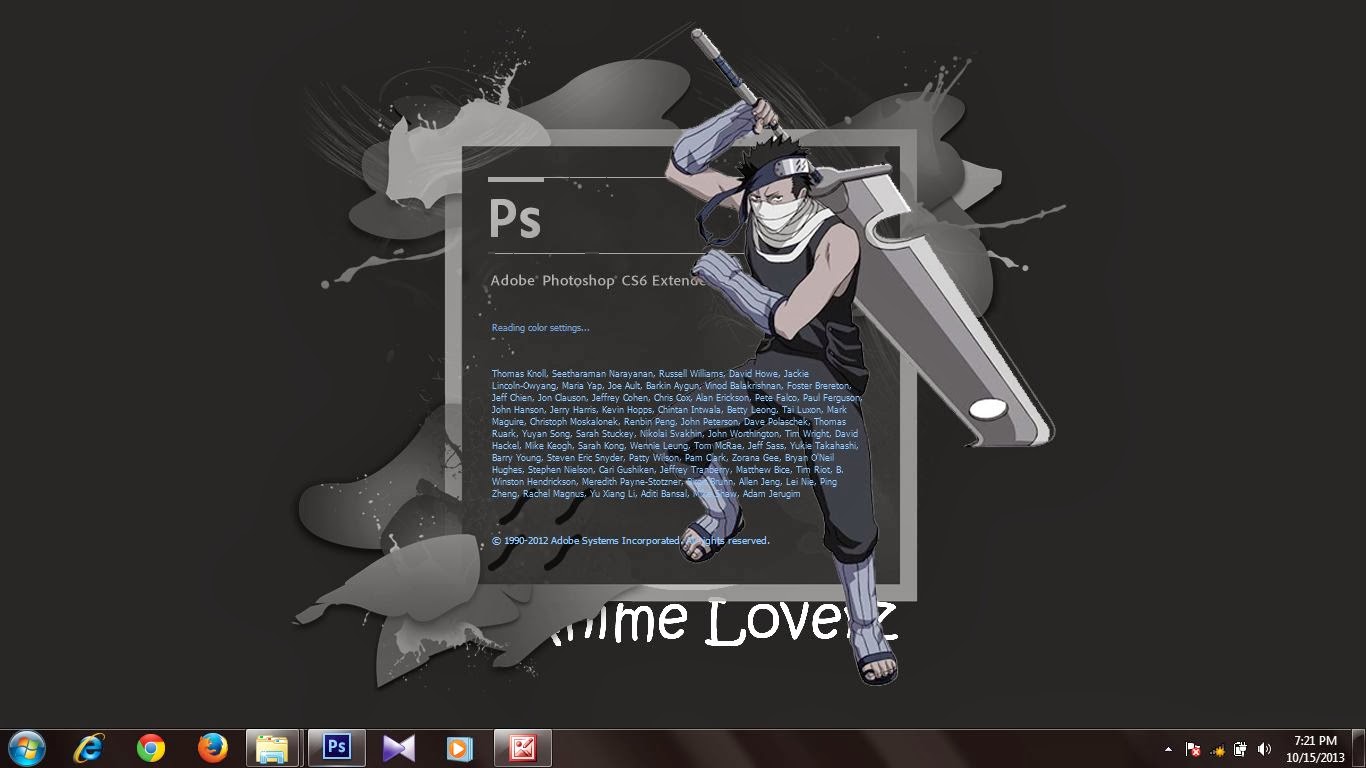The image size is (1366, 768).
Task: Launch Internet Explorer from the taskbar
Action: pyautogui.click(x=90, y=748)
